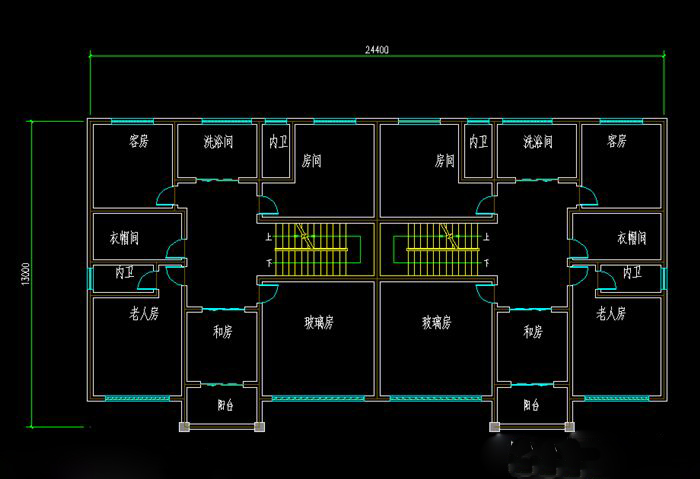Click the left 玻璃房 label
Screen dimensions: 700x479
tap(319, 322)
